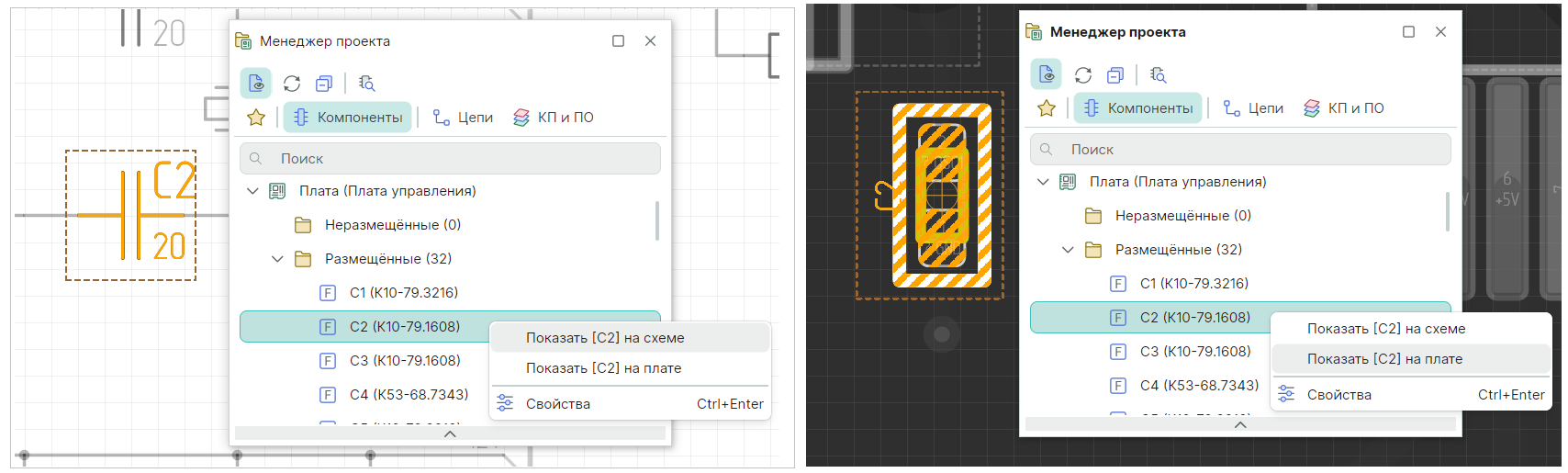Click the refresh icon in the right Project Manager
Viewport: 1568px width, 473px height.
[1083, 74]
